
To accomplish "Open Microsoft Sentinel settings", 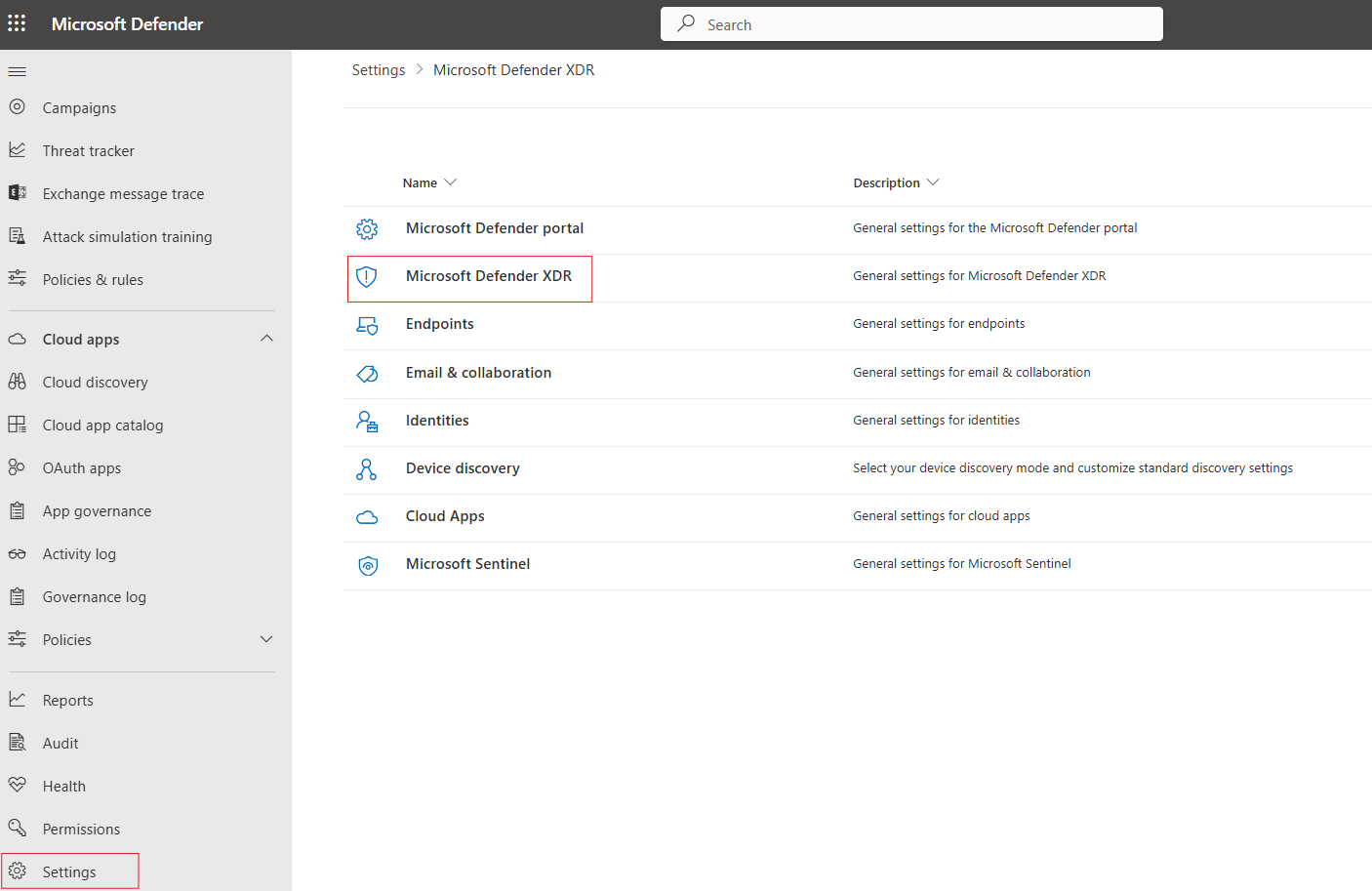I will 468,564.
